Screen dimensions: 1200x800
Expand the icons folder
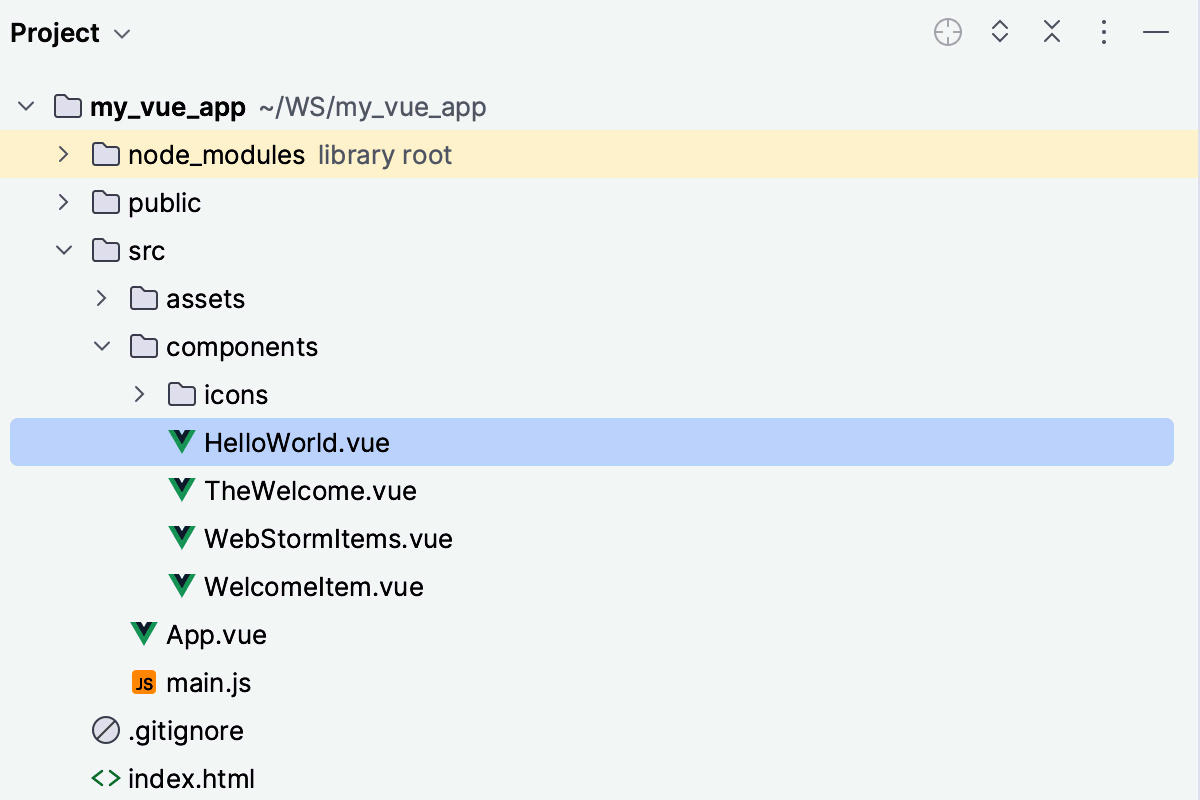(x=140, y=394)
